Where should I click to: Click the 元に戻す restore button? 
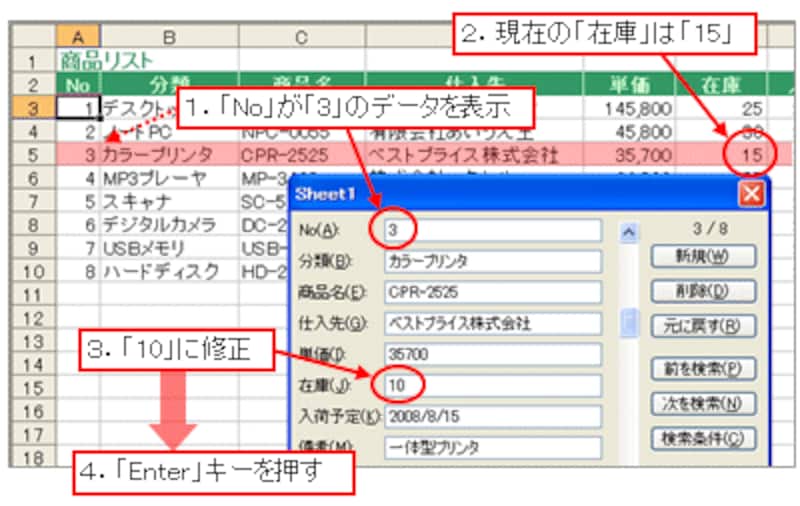(703, 325)
